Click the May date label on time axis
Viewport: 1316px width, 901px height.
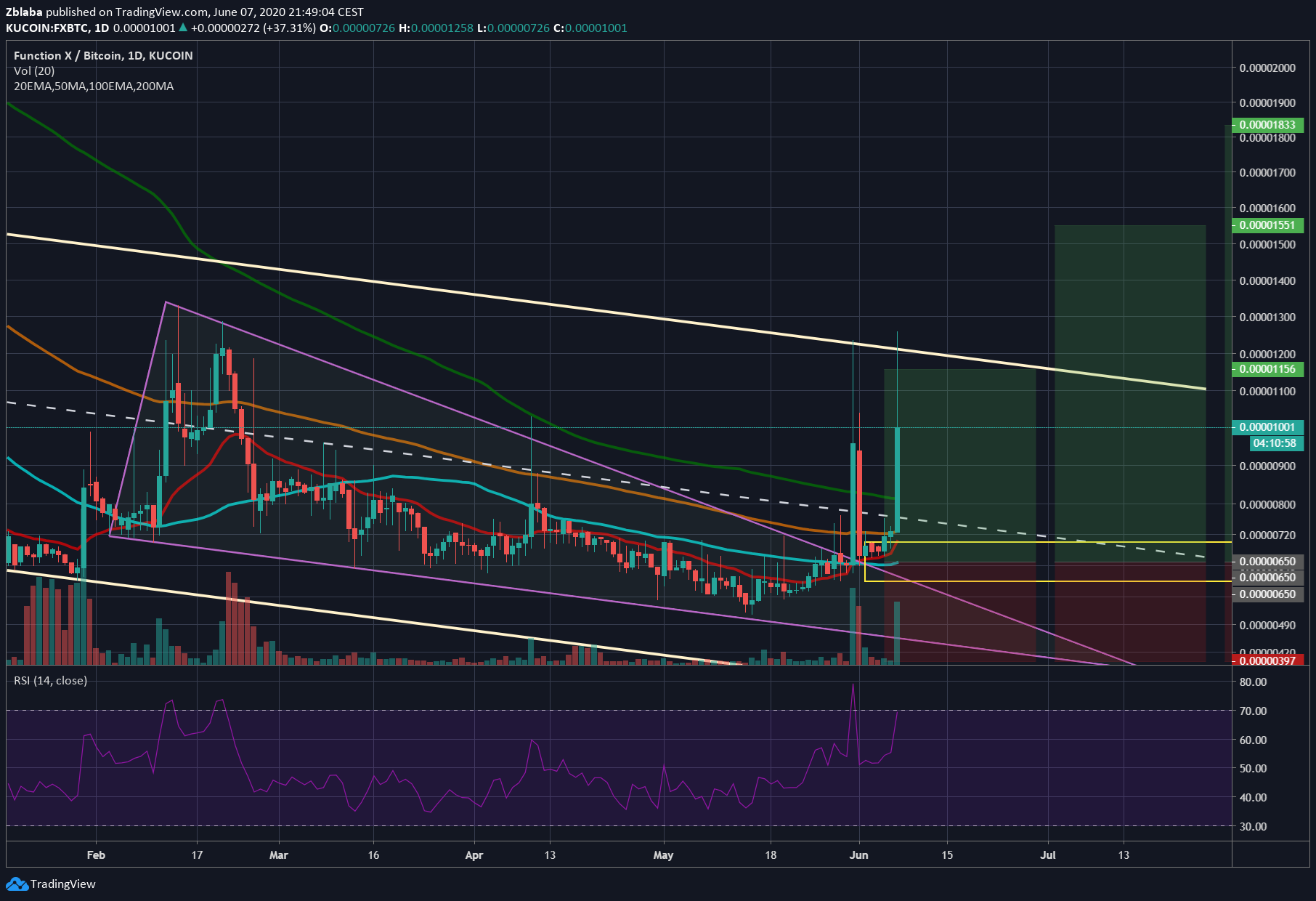(663, 855)
